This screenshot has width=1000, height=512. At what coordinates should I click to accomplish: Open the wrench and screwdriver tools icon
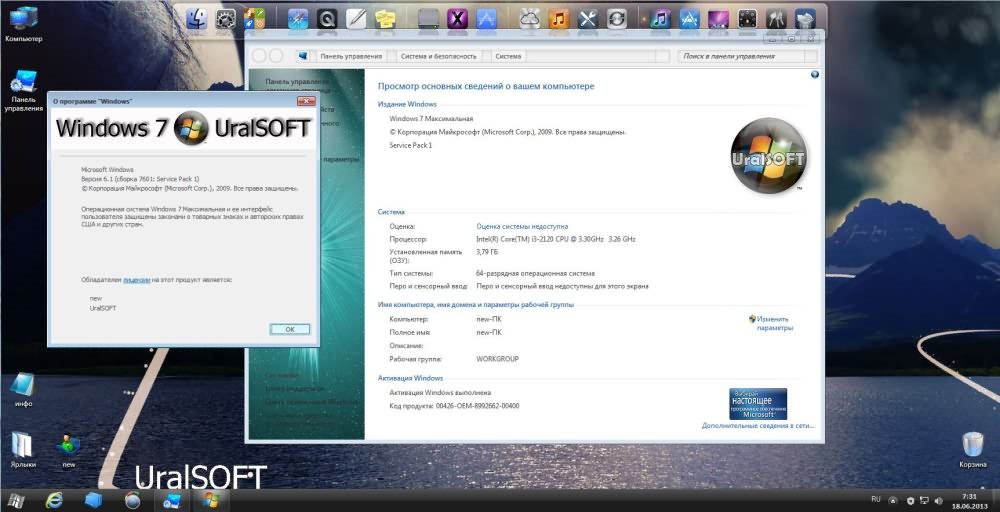tap(588, 18)
